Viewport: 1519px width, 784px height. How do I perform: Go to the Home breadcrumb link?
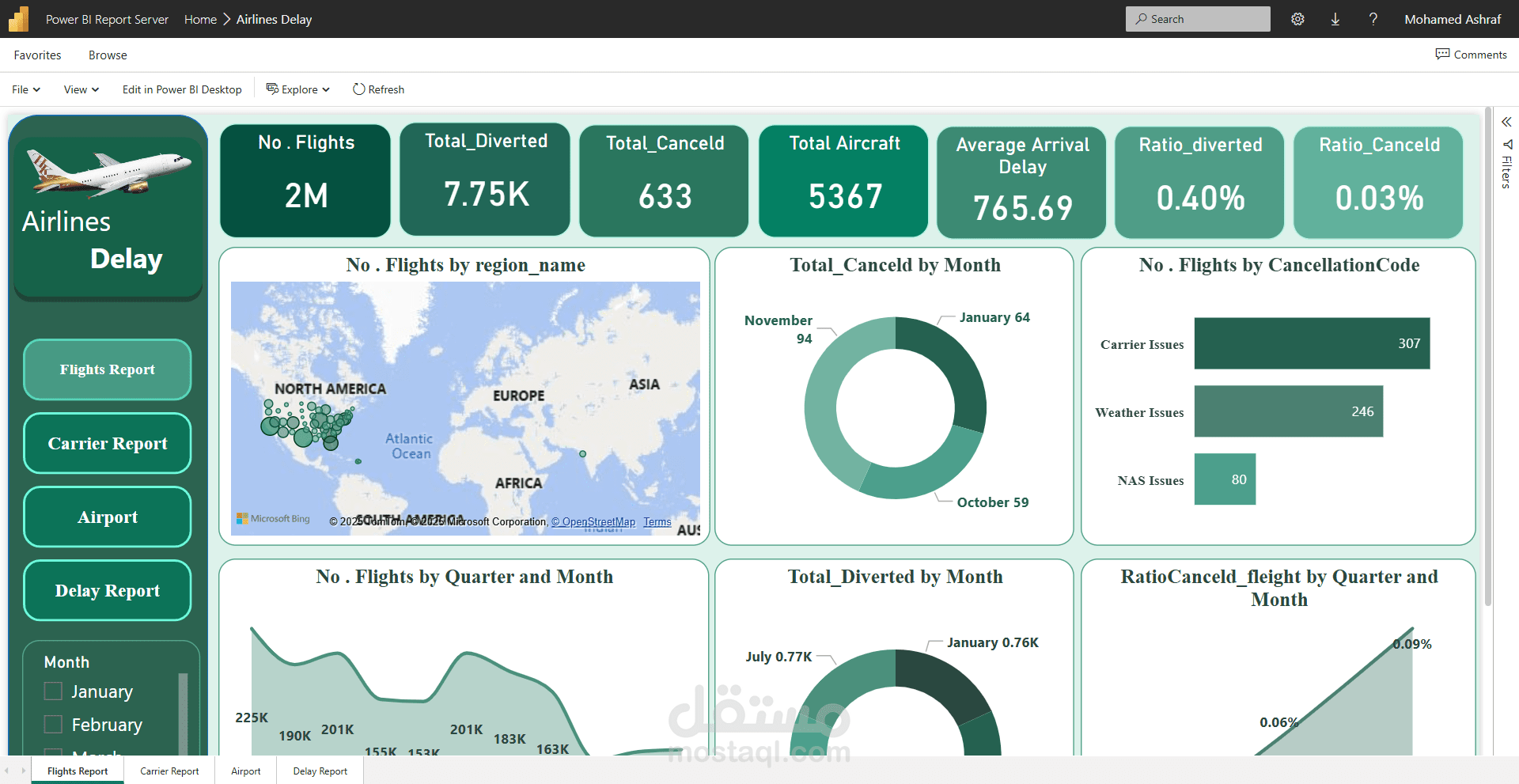[x=200, y=19]
